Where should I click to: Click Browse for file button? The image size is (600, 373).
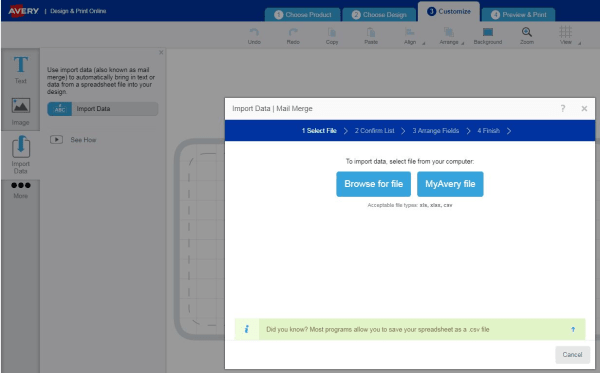373,184
